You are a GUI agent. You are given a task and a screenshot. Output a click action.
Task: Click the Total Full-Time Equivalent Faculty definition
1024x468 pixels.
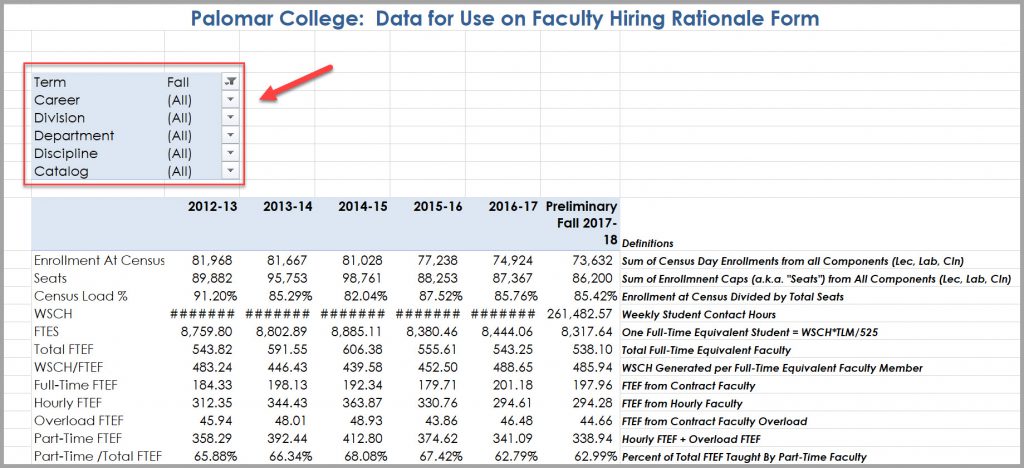click(x=706, y=351)
